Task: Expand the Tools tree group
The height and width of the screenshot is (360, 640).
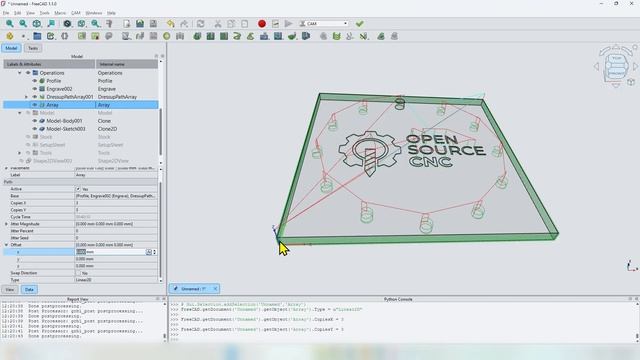Action: (20, 153)
